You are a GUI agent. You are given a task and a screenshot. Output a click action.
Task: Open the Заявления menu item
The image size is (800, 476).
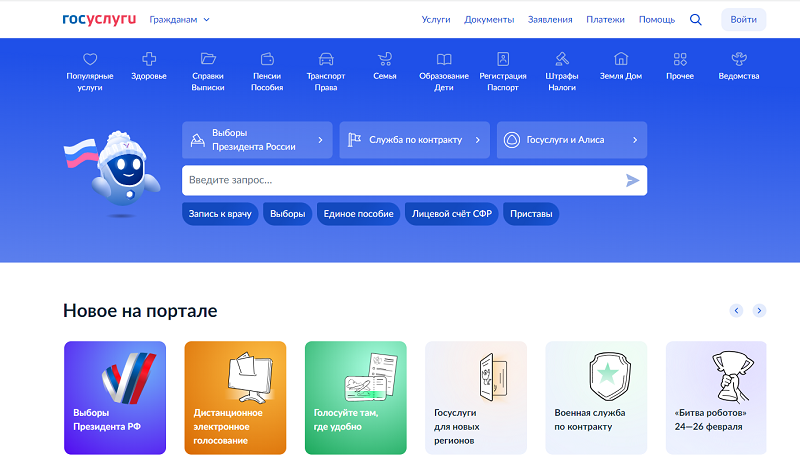pyautogui.click(x=550, y=19)
